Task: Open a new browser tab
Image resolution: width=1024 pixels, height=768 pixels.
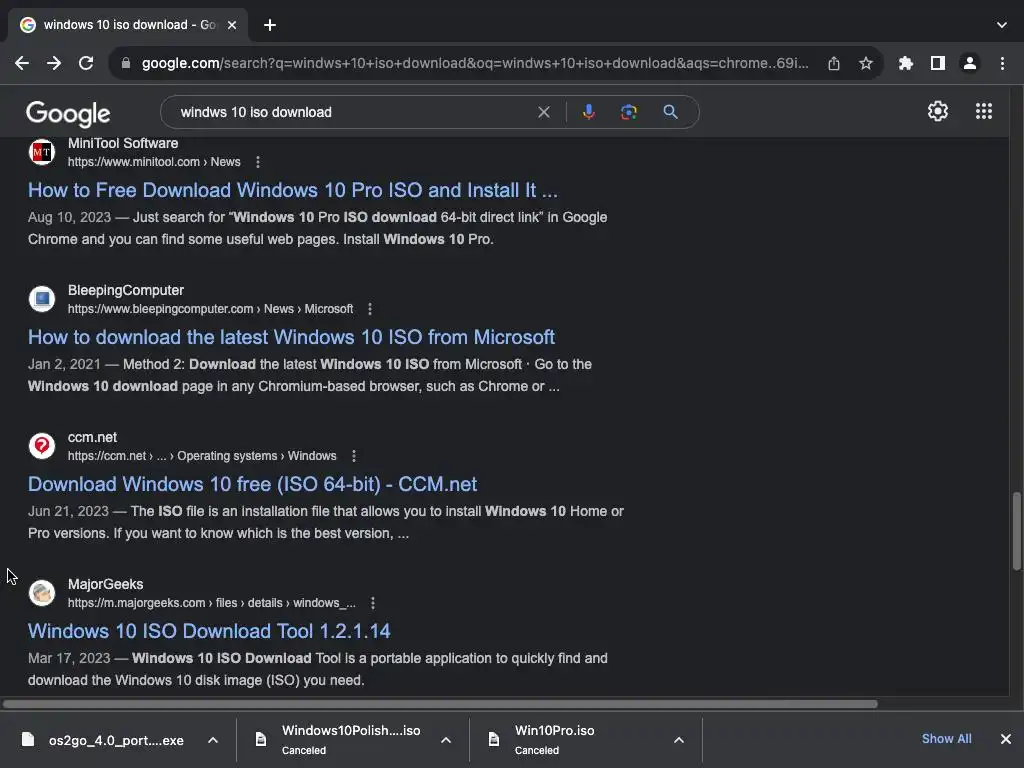Action: (270, 25)
